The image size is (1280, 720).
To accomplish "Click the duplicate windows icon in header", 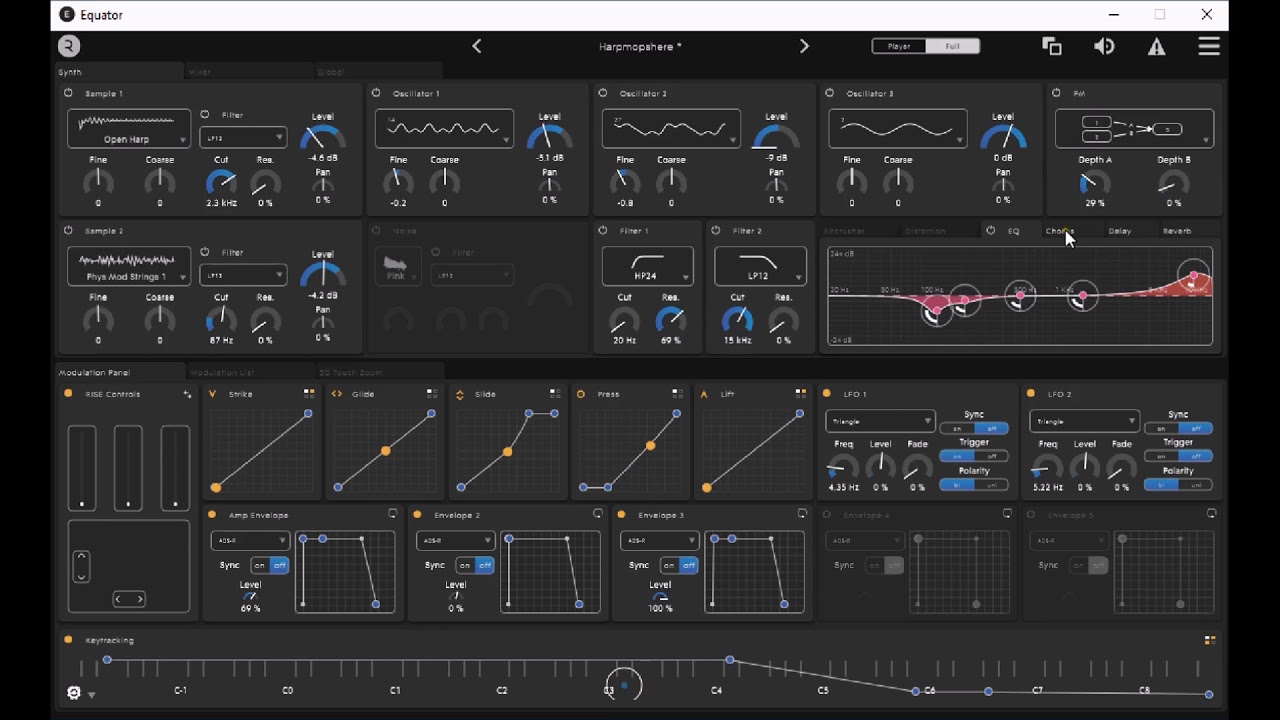I will 1052,46.
